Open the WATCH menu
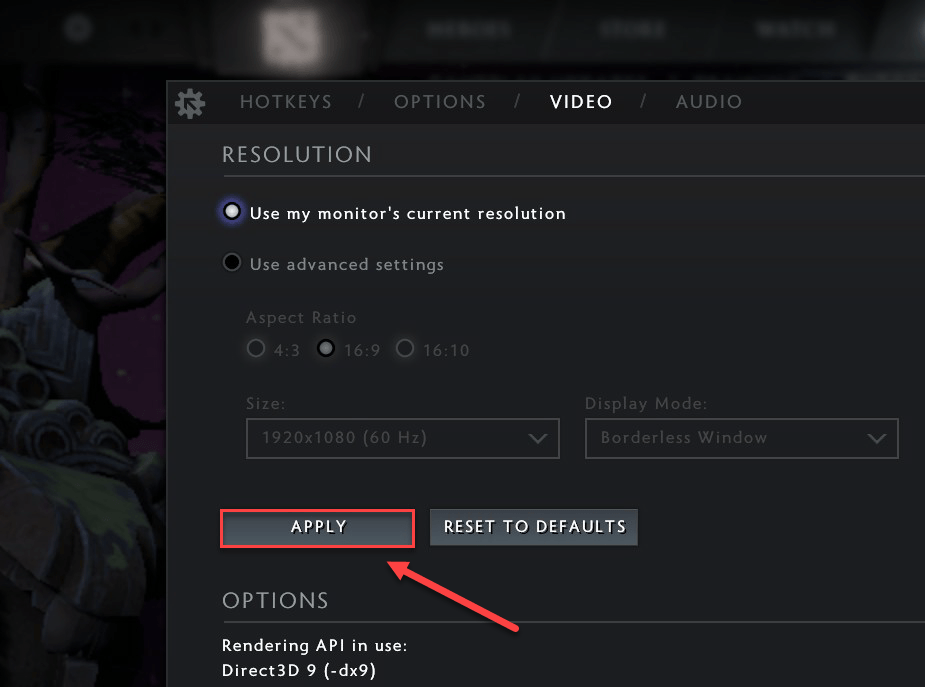 click(795, 28)
